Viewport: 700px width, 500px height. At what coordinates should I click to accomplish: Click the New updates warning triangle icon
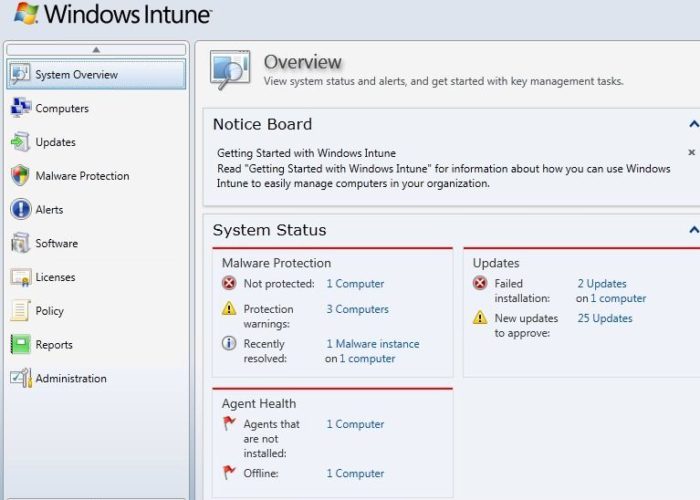click(480, 317)
